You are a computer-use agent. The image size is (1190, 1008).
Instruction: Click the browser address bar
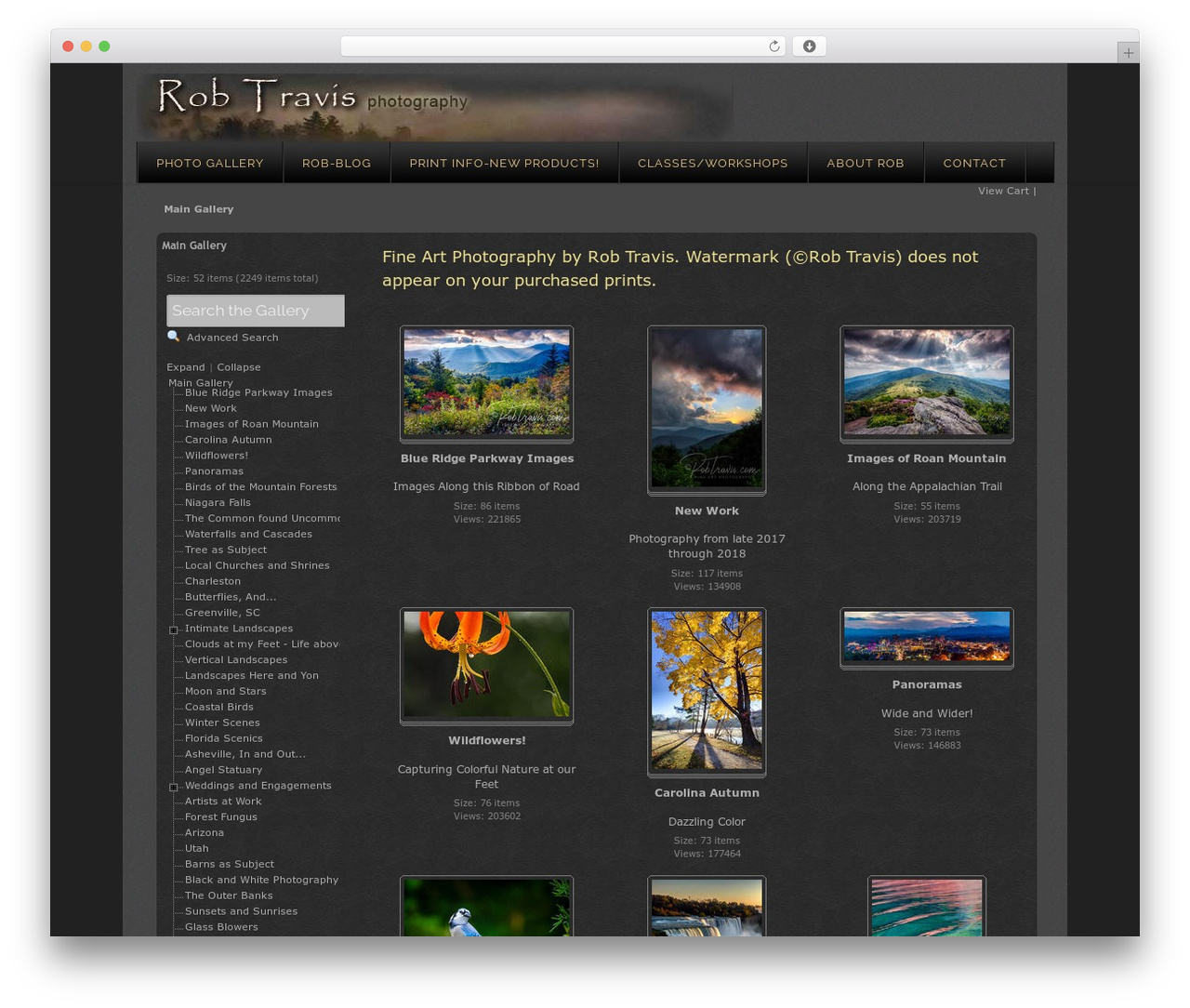563,46
